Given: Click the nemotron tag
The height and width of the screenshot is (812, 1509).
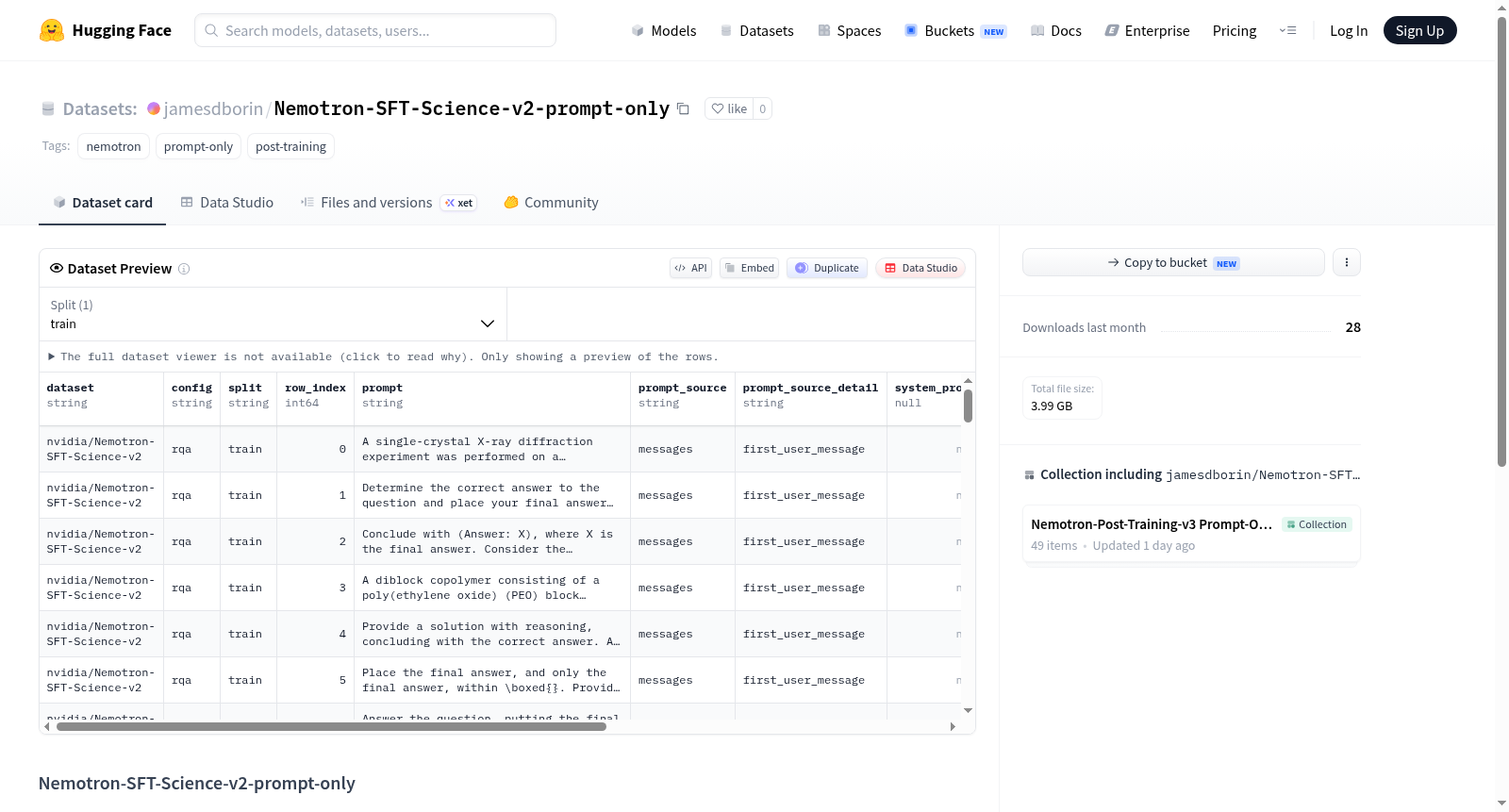Looking at the screenshot, I should click(x=113, y=146).
